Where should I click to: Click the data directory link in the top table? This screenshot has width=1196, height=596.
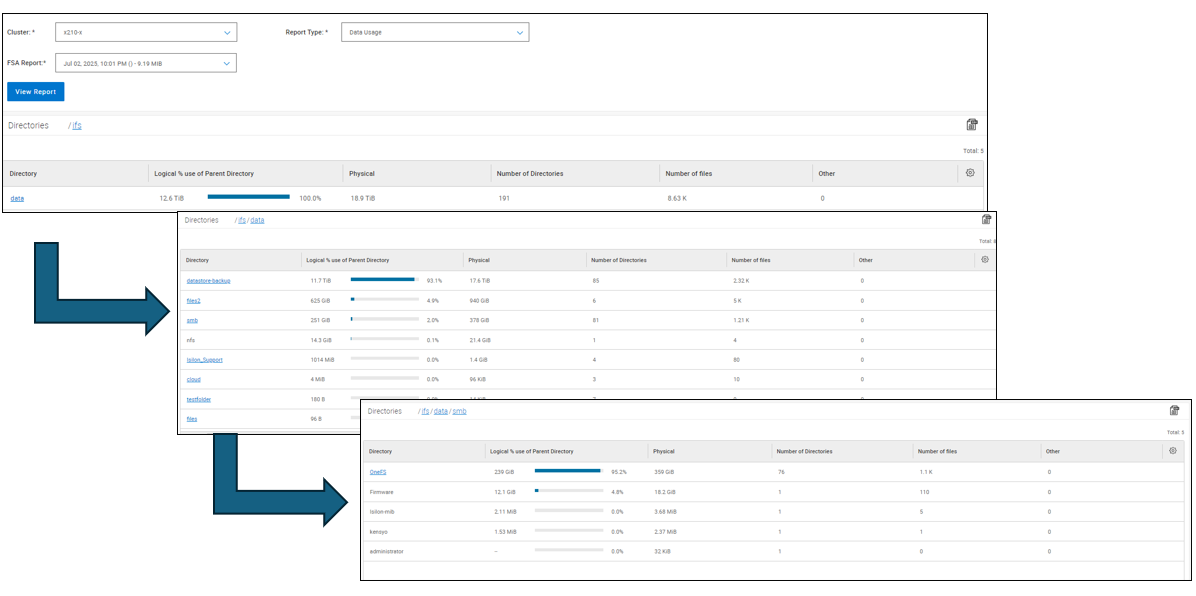point(17,198)
